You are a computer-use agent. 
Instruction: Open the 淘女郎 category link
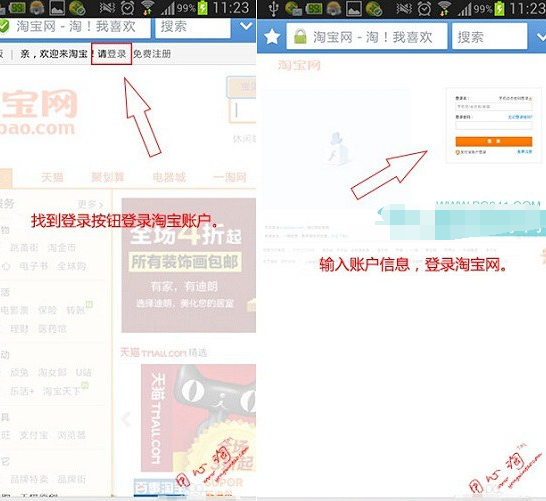52,373
